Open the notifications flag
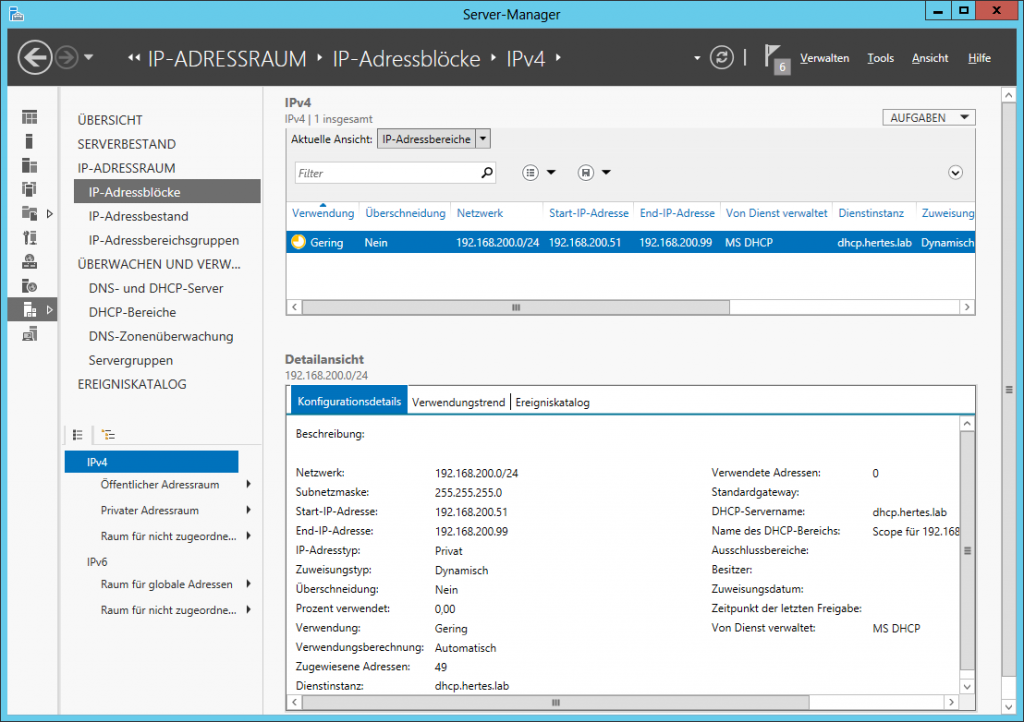This screenshot has width=1024, height=722. pyautogui.click(x=776, y=58)
